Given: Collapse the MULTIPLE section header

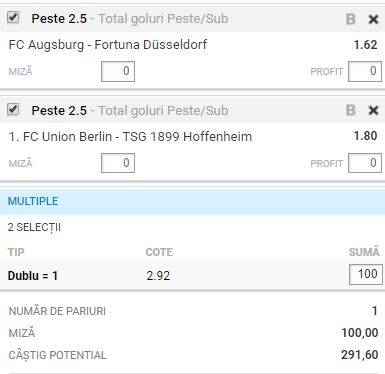Looking at the screenshot, I should coord(192,201).
